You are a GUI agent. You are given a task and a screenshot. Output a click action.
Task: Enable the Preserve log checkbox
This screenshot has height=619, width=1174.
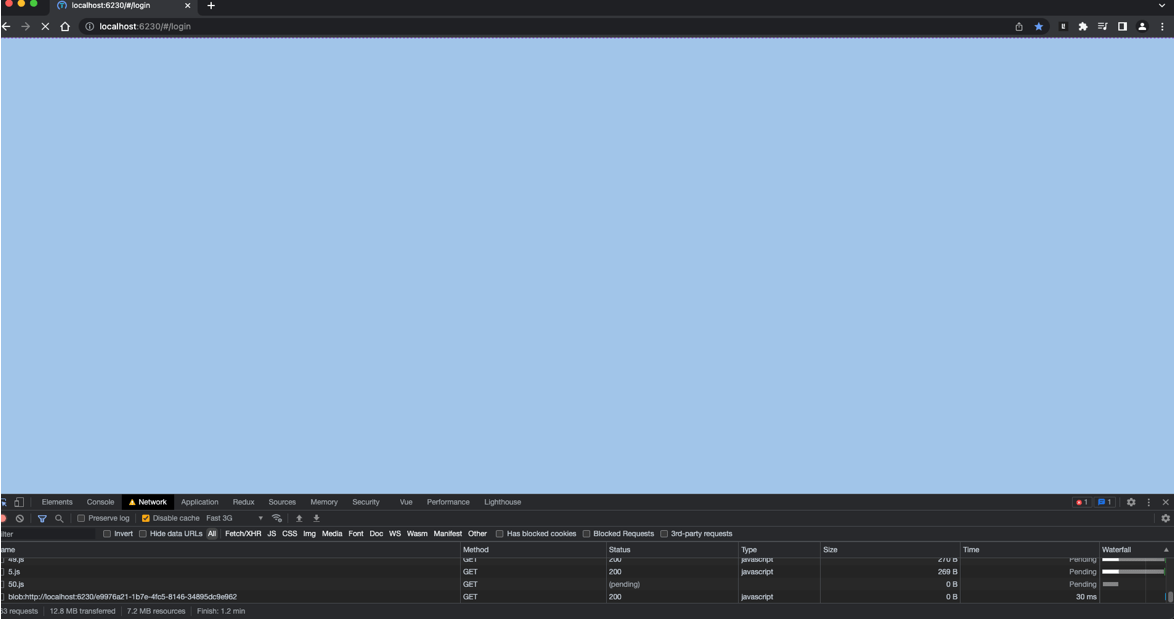pos(81,518)
